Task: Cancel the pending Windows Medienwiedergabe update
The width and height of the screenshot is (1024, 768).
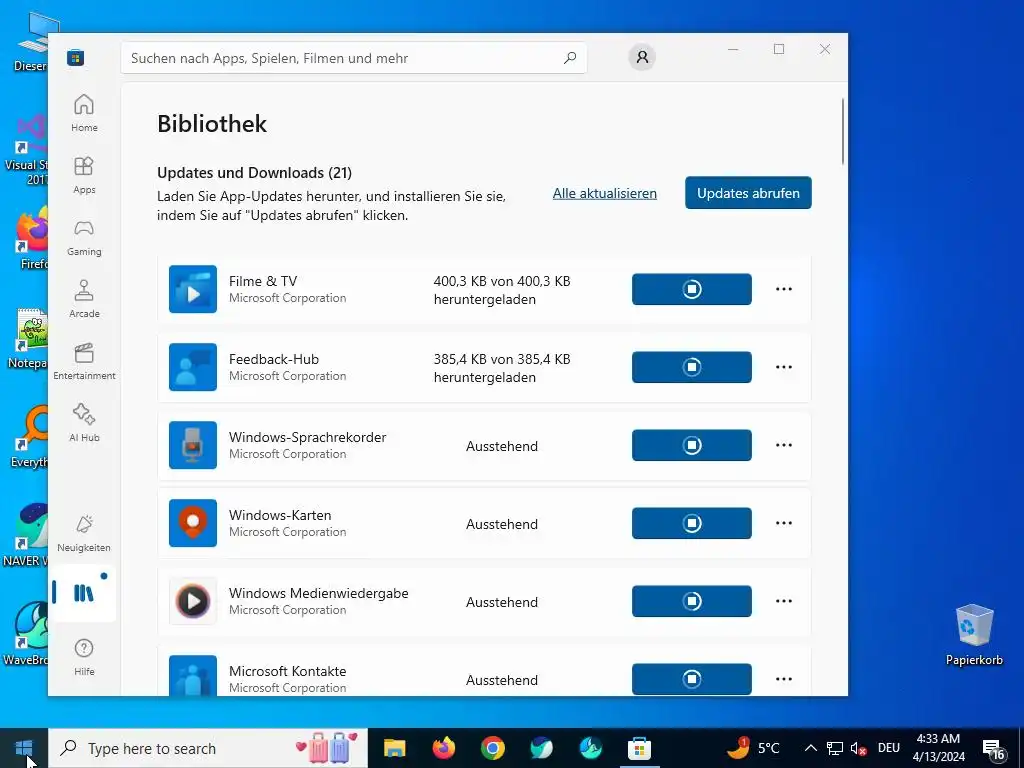Action: point(692,601)
